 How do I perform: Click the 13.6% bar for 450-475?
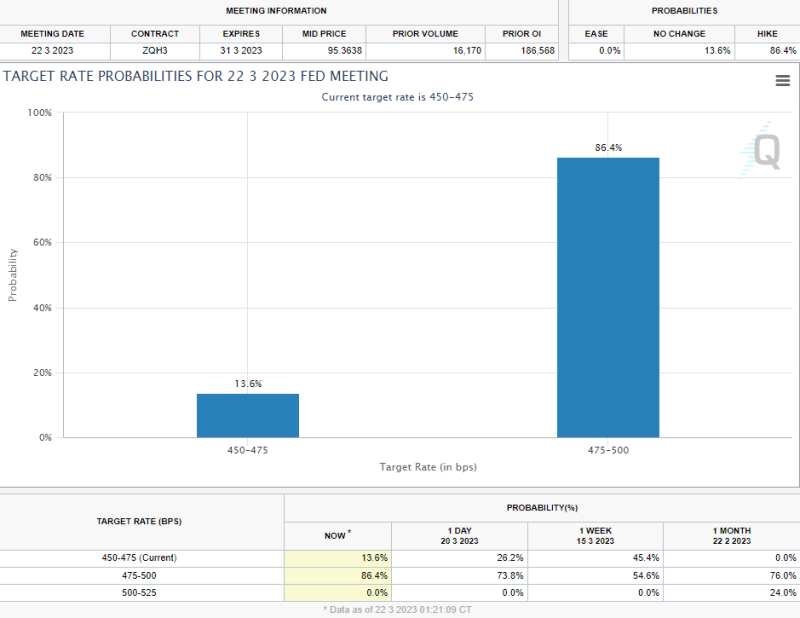(247, 415)
